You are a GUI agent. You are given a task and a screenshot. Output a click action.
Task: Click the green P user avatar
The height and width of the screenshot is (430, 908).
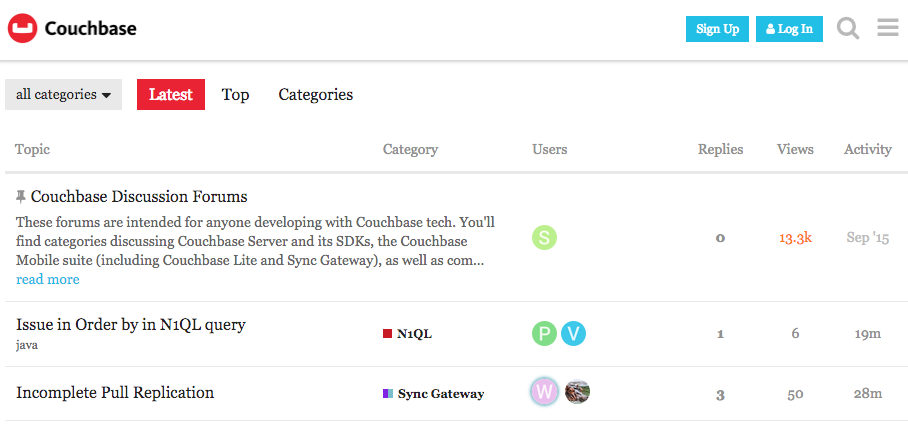tap(544, 334)
